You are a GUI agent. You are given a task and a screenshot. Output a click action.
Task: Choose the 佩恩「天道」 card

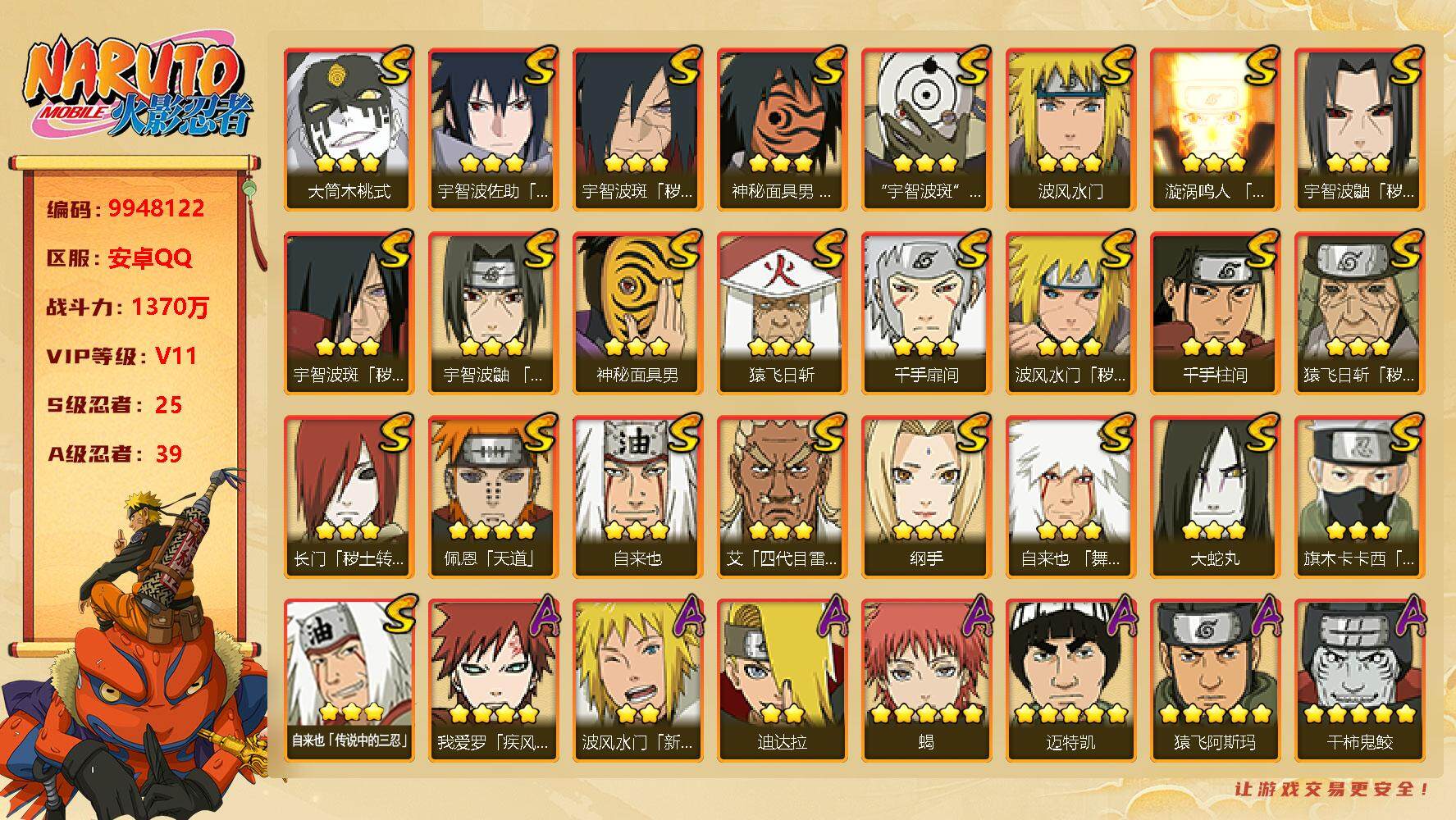[x=493, y=497]
